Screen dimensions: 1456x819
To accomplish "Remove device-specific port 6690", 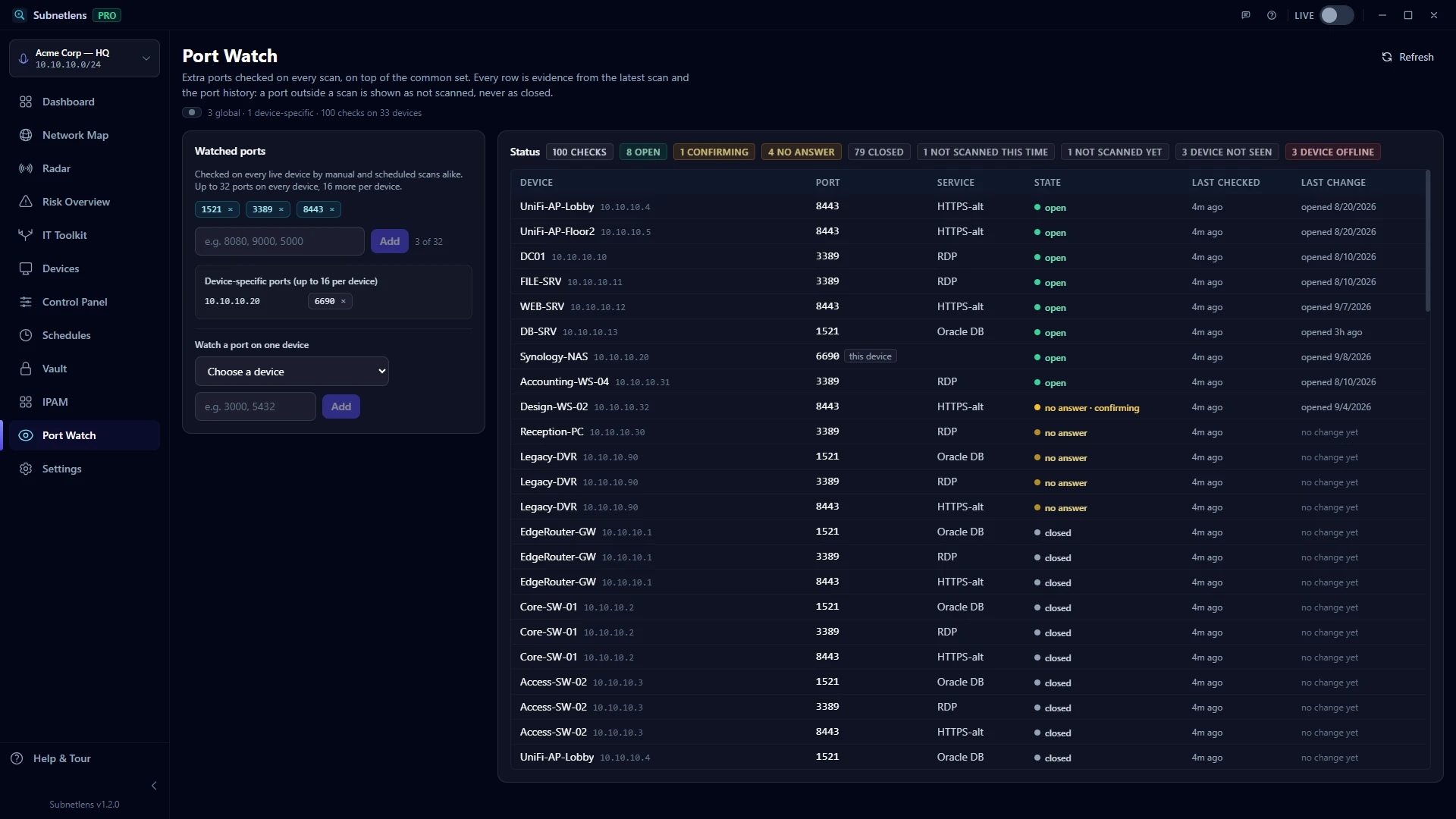I will (x=344, y=301).
